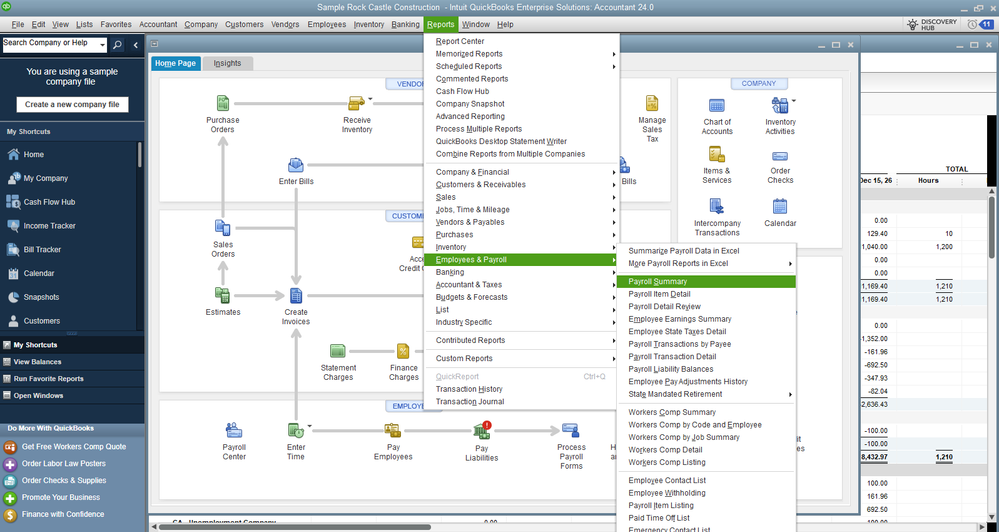Collapse the left sidebar arrow
Screen dimensions: 999x532
pos(135,45)
